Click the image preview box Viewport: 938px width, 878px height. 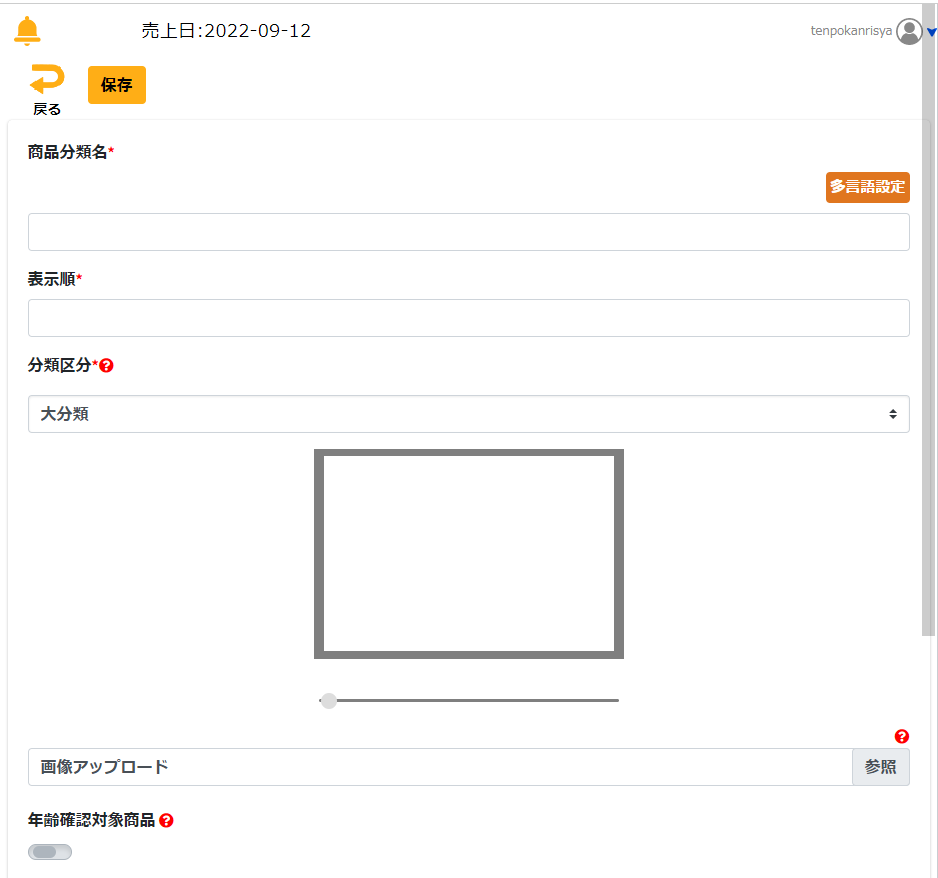[468, 553]
